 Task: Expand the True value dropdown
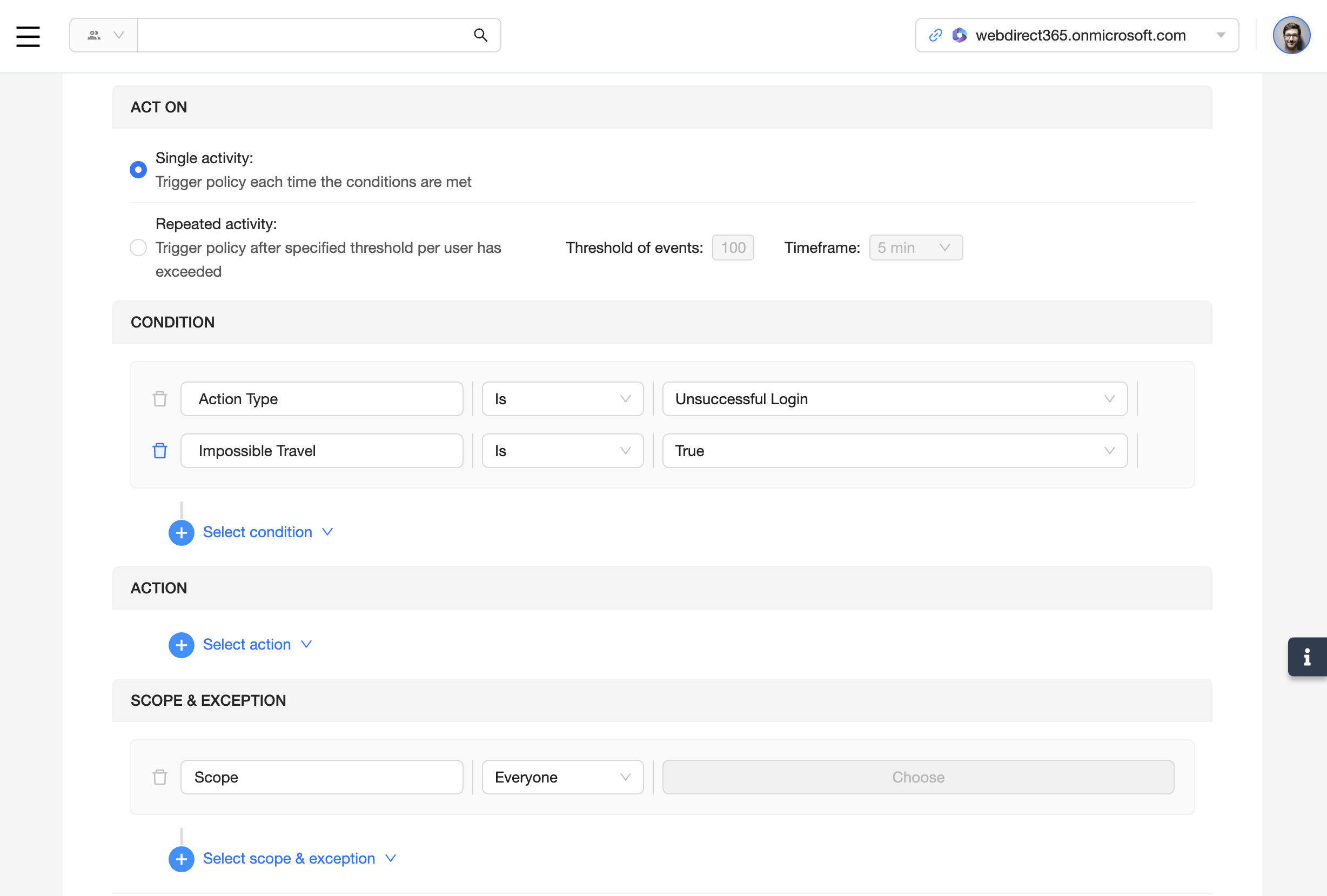(x=894, y=451)
